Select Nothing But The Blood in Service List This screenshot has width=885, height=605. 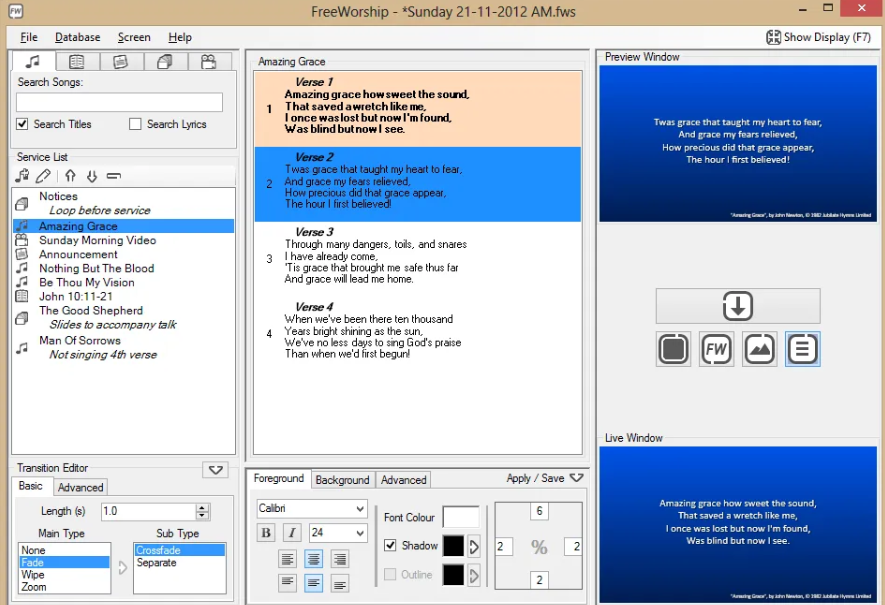[x=97, y=269]
